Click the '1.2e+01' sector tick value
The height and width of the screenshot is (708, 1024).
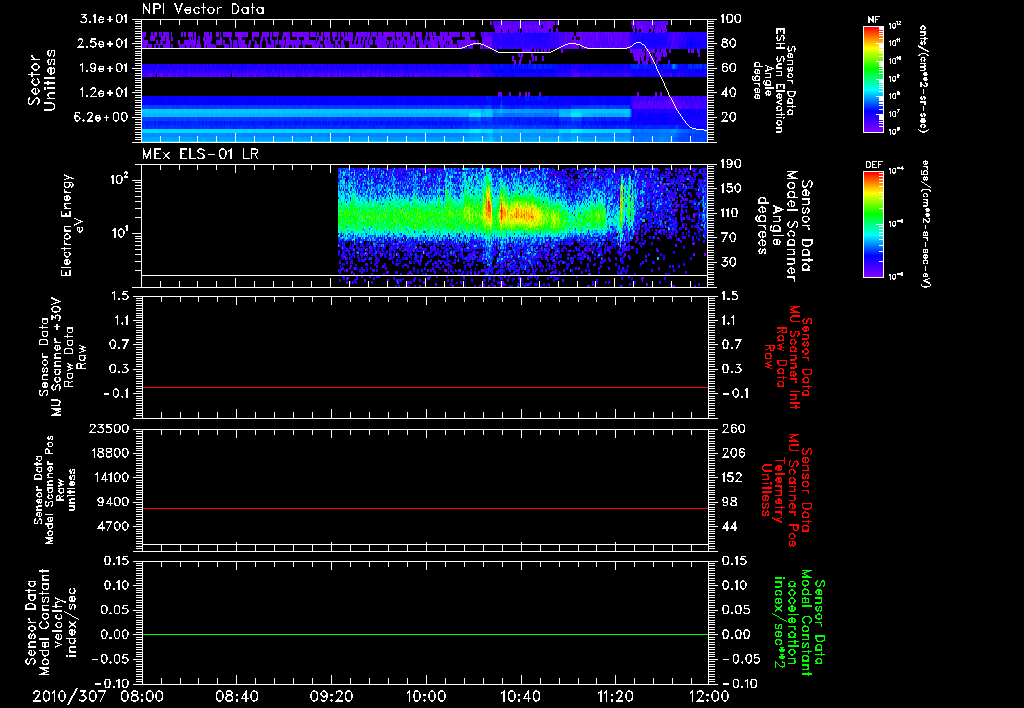[x=104, y=93]
